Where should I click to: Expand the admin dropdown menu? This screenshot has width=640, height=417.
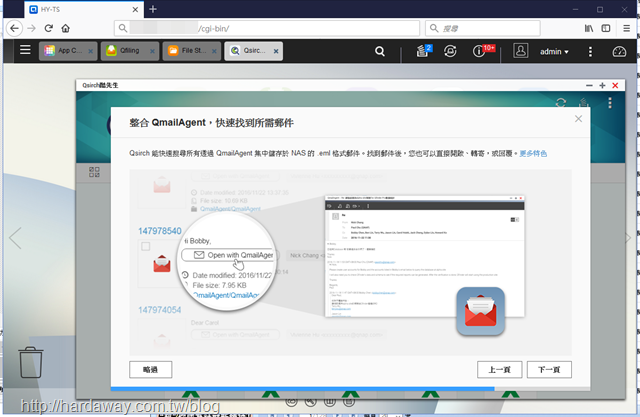click(x=554, y=52)
